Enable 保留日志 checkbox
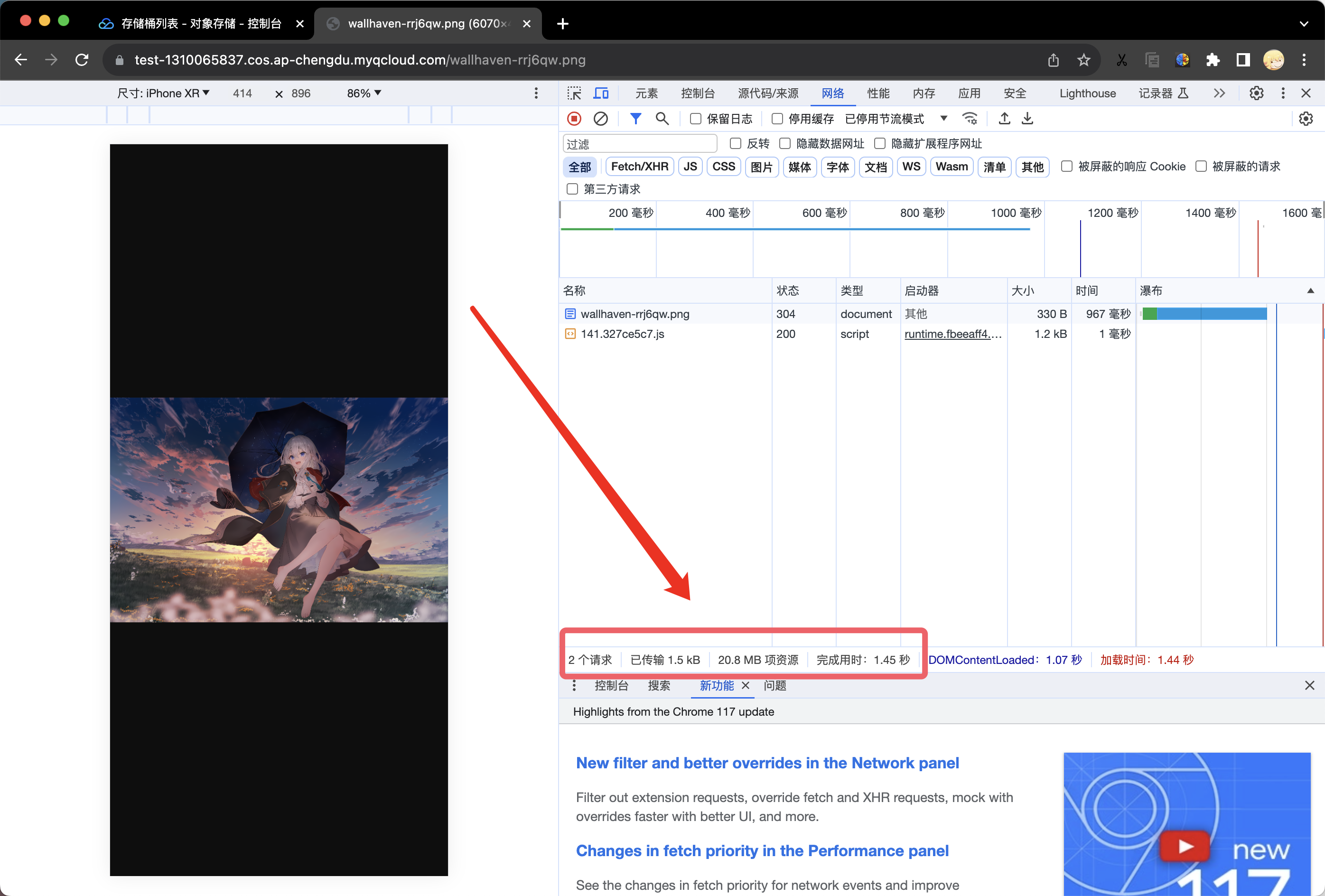Screen dimensions: 1325x896 coord(696,119)
